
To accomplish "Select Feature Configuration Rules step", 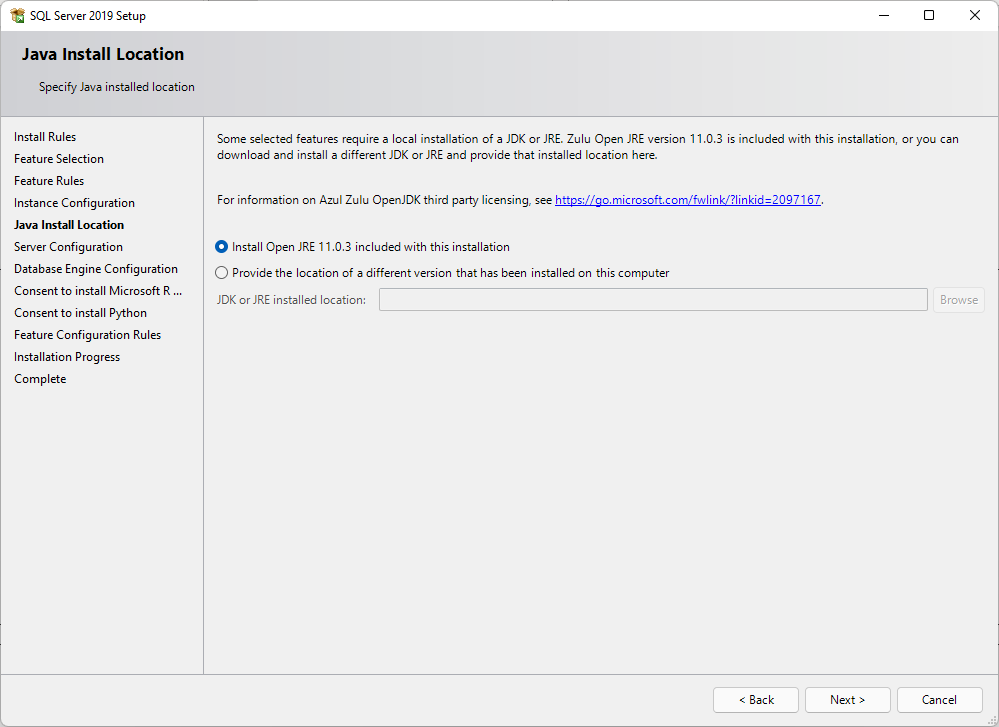I will (x=87, y=335).
